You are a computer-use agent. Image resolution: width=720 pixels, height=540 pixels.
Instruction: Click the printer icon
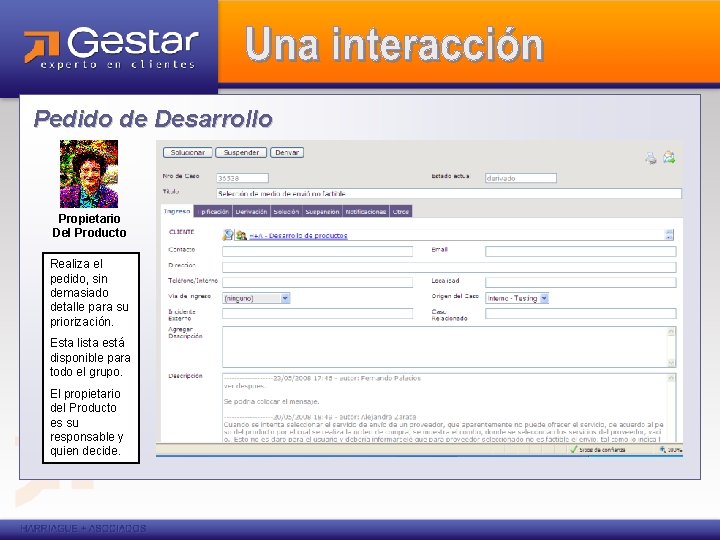point(651,159)
